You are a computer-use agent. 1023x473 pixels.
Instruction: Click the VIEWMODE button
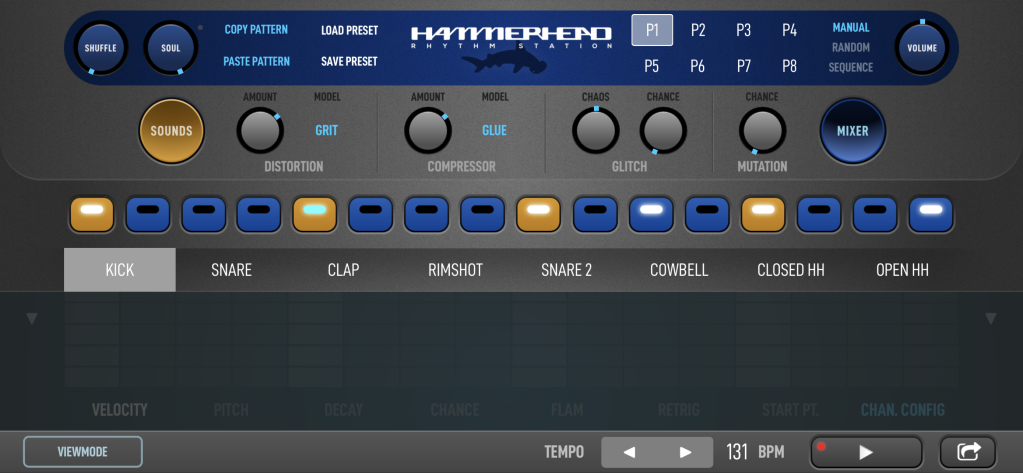pyautogui.click(x=83, y=452)
